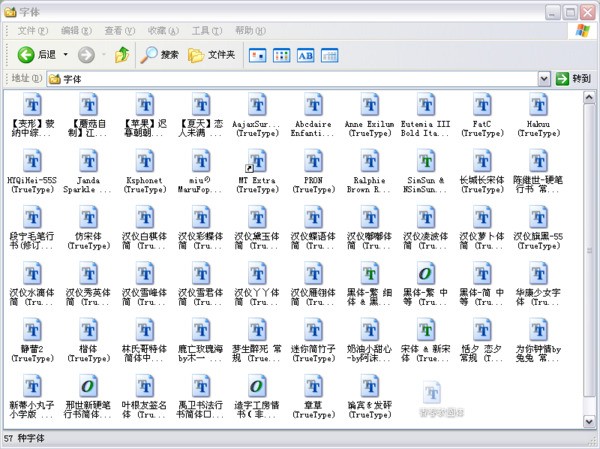The height and width of the screenshot is (449, 600).
Task: Open the Back button history dropdown arrow
Action: coord(66,55)
